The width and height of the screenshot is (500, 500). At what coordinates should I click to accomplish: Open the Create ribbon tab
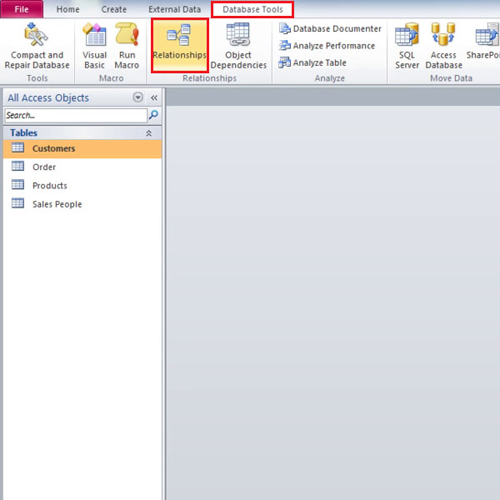114,9
